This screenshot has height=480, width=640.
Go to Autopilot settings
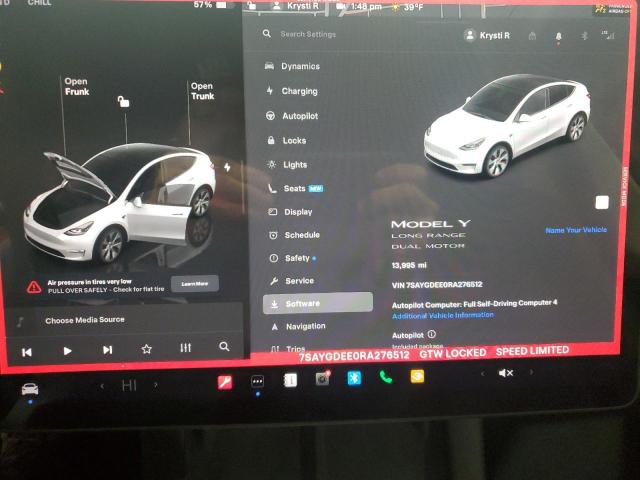(291, 116)
